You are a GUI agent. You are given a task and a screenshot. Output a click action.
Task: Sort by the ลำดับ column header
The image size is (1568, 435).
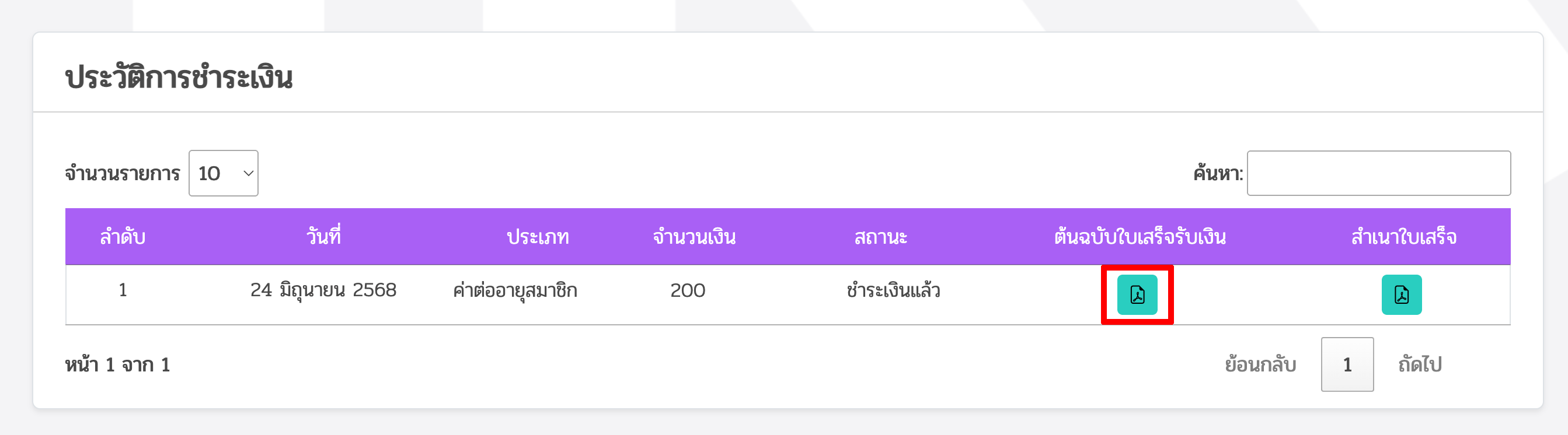tap(123, 237)
